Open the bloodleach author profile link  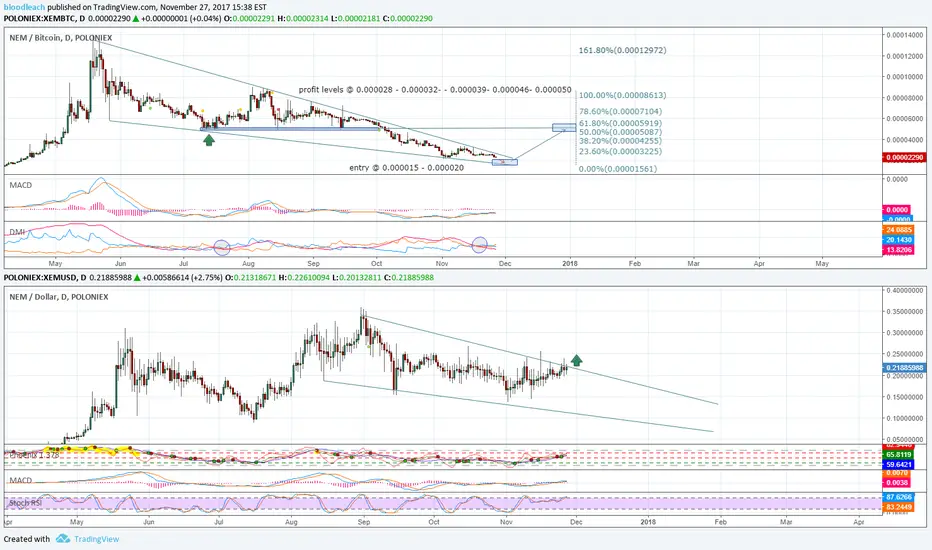(x=24, y=7)
